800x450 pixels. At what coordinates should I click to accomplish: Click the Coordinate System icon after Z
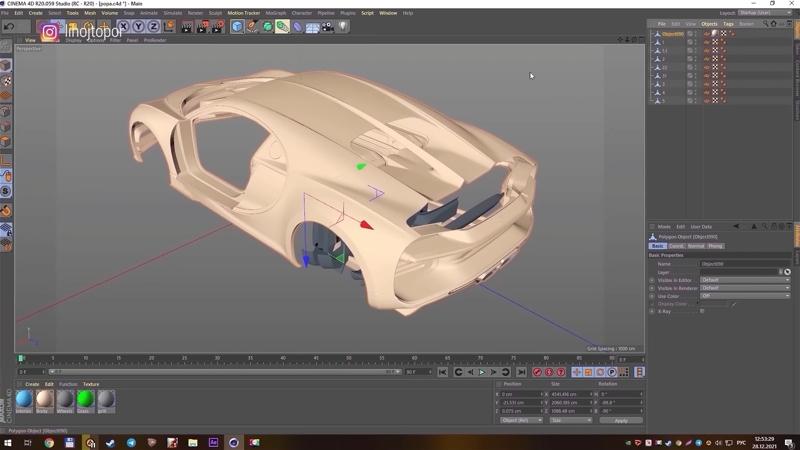tap(168, 26)
